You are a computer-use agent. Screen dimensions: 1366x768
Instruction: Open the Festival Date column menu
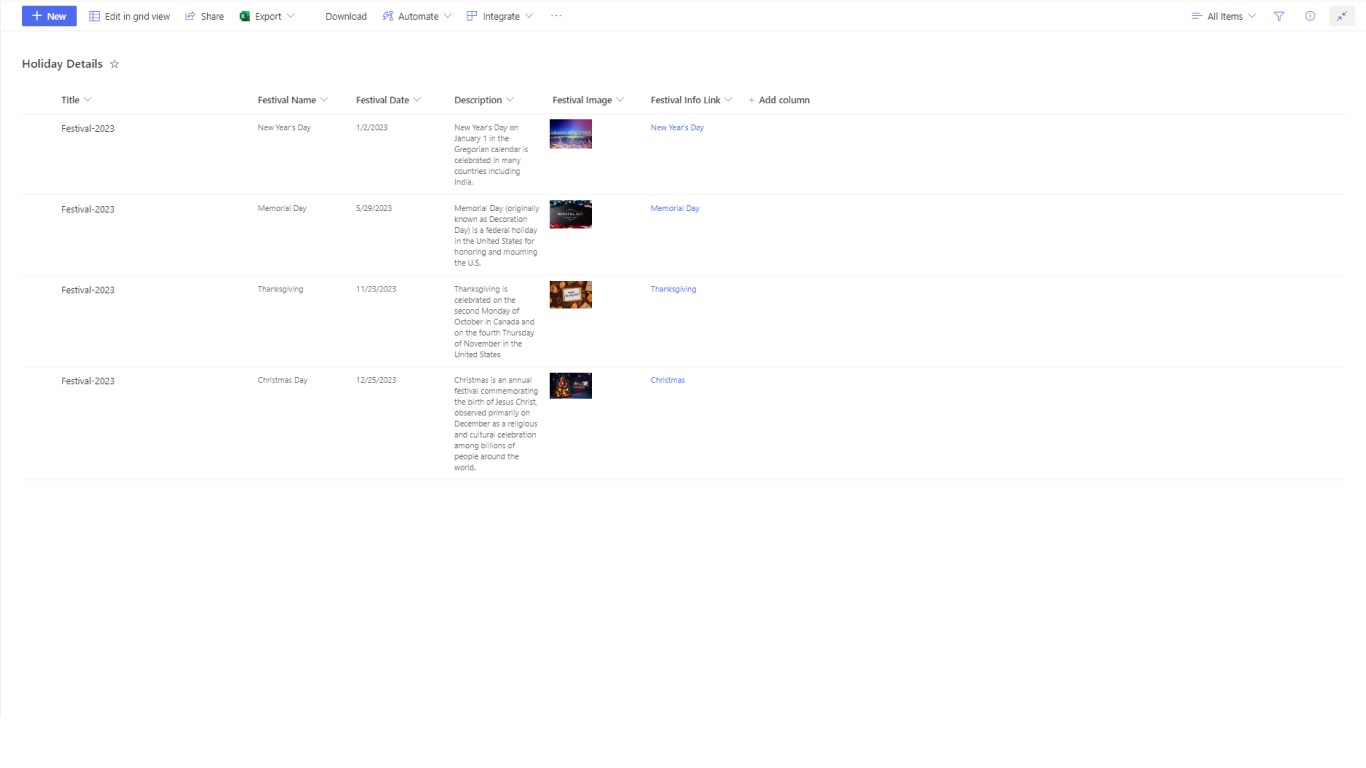[x=388, y=100]
